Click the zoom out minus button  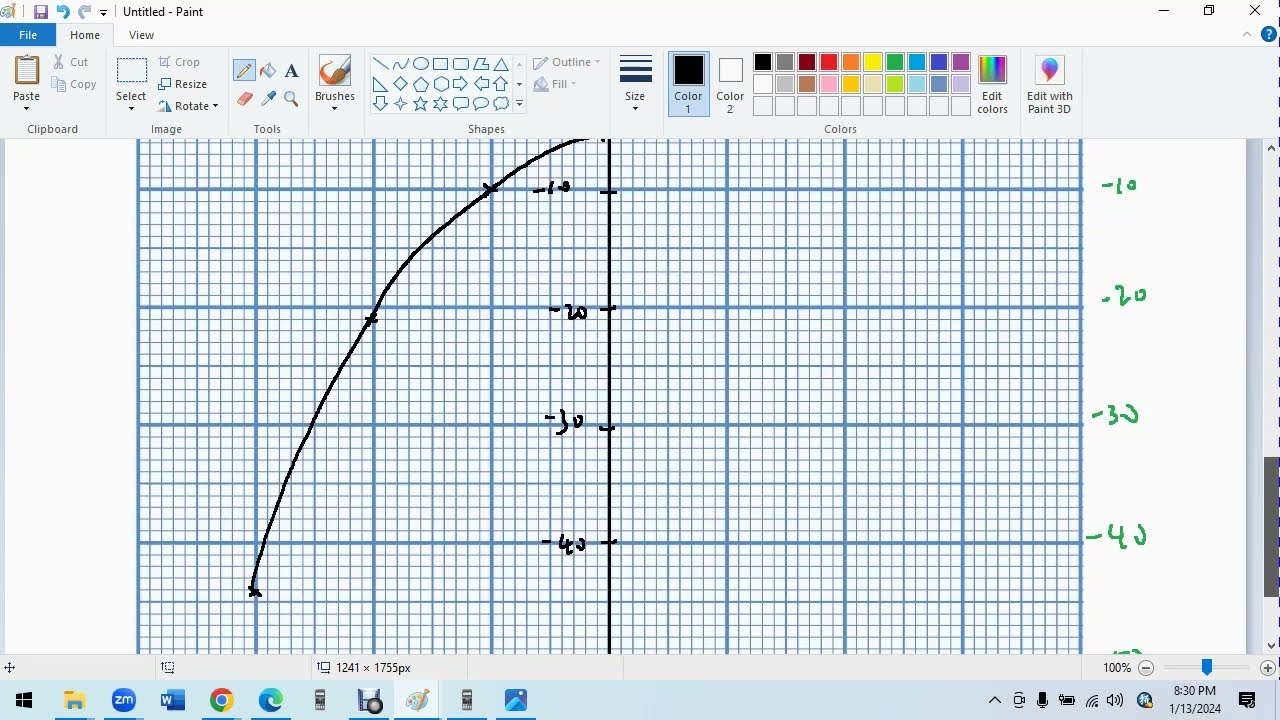pos(1146,667)
